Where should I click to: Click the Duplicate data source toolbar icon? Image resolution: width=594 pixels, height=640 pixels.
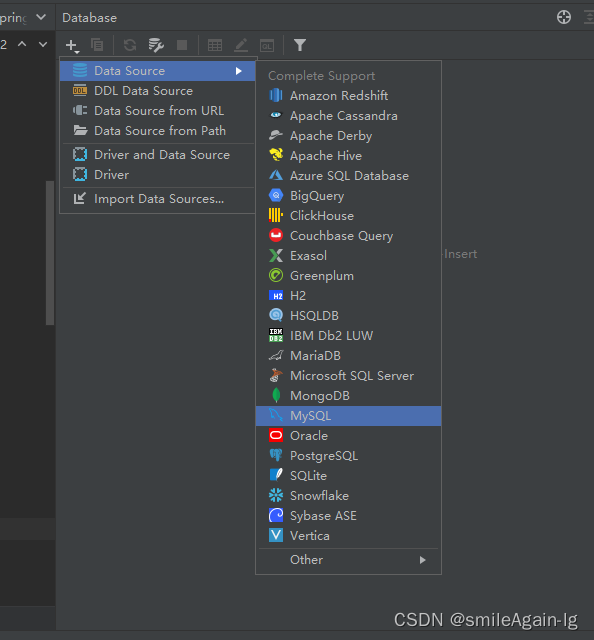[x=97, y=45]
